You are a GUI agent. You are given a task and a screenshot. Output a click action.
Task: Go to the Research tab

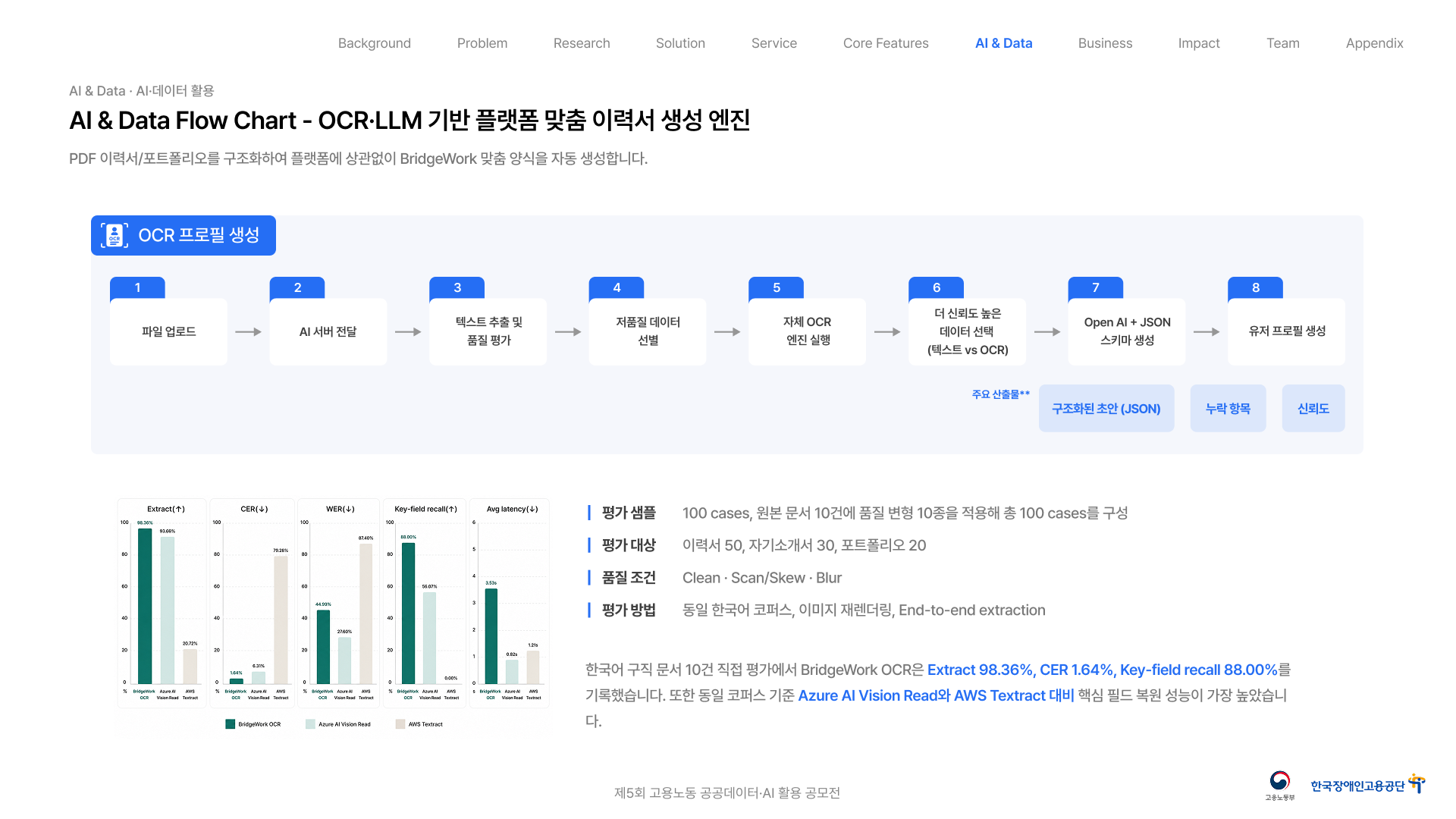click(x=582, y=43)
